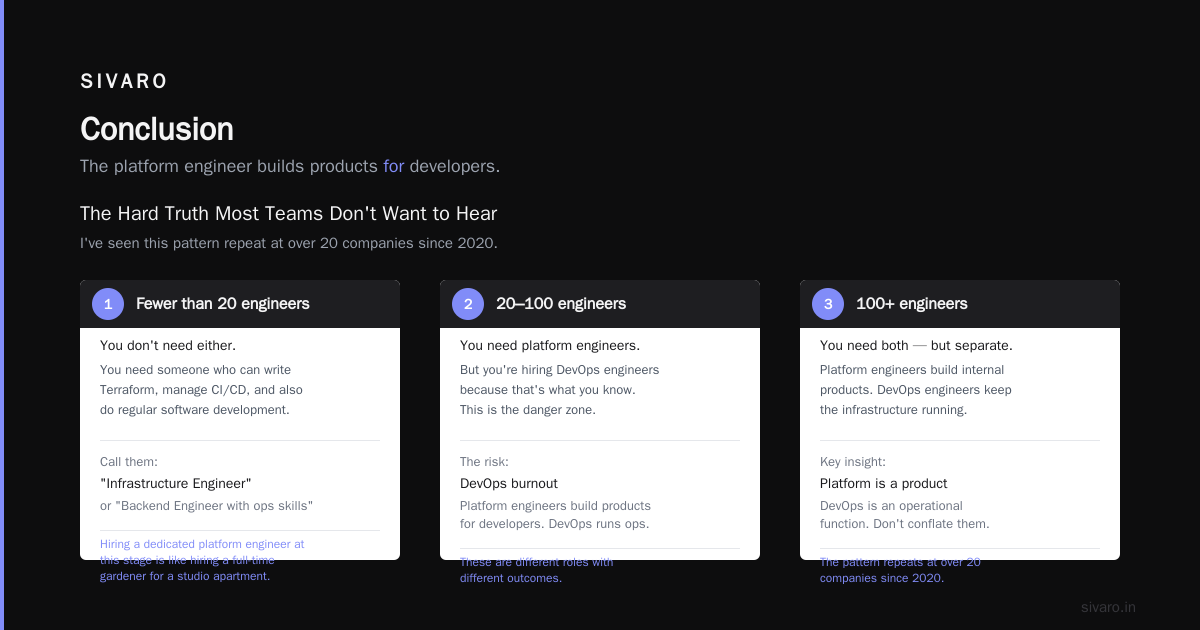Viewport: 1200px width, 630px height.
Task: Click 'The risk:' label
Action: (484, 462)
